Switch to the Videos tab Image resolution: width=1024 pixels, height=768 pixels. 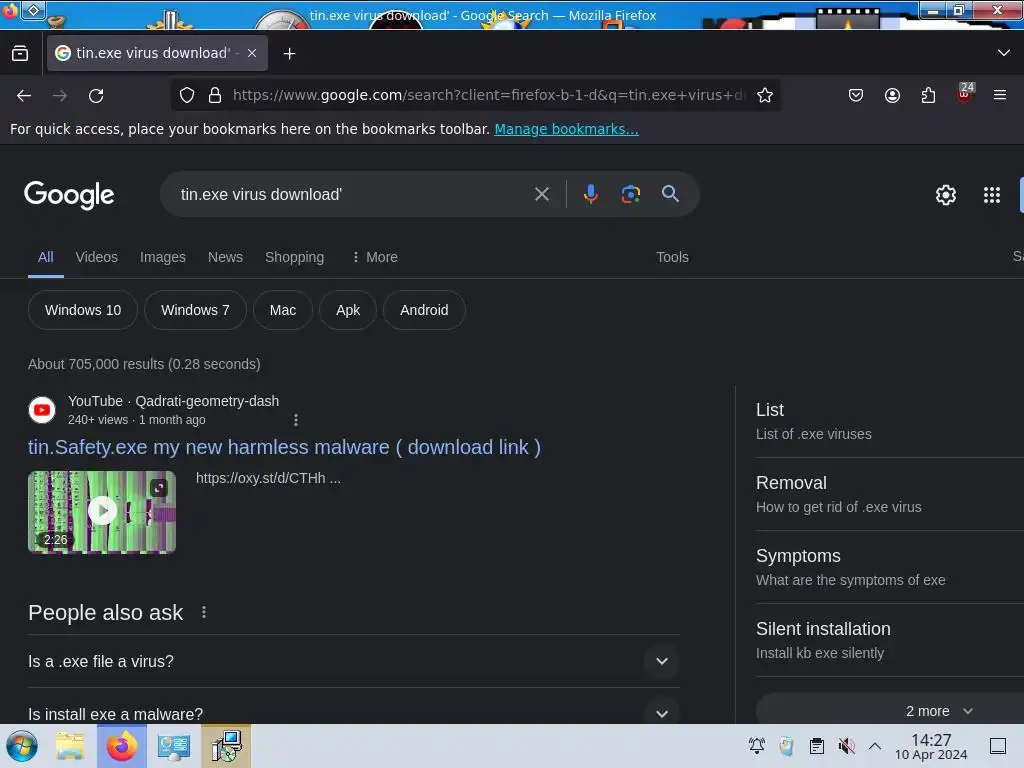(x=97, y=257)
